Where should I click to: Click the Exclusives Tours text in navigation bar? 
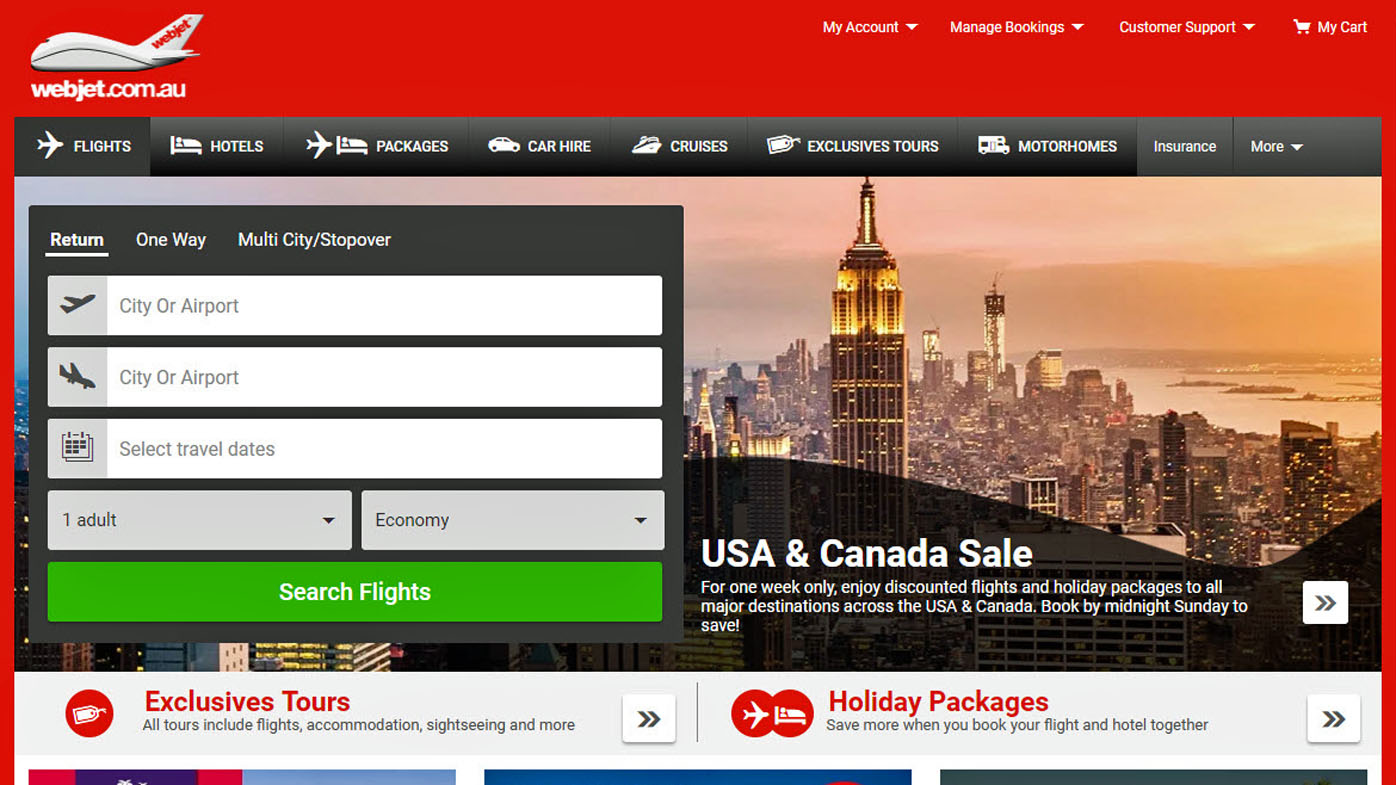point(872,146)
